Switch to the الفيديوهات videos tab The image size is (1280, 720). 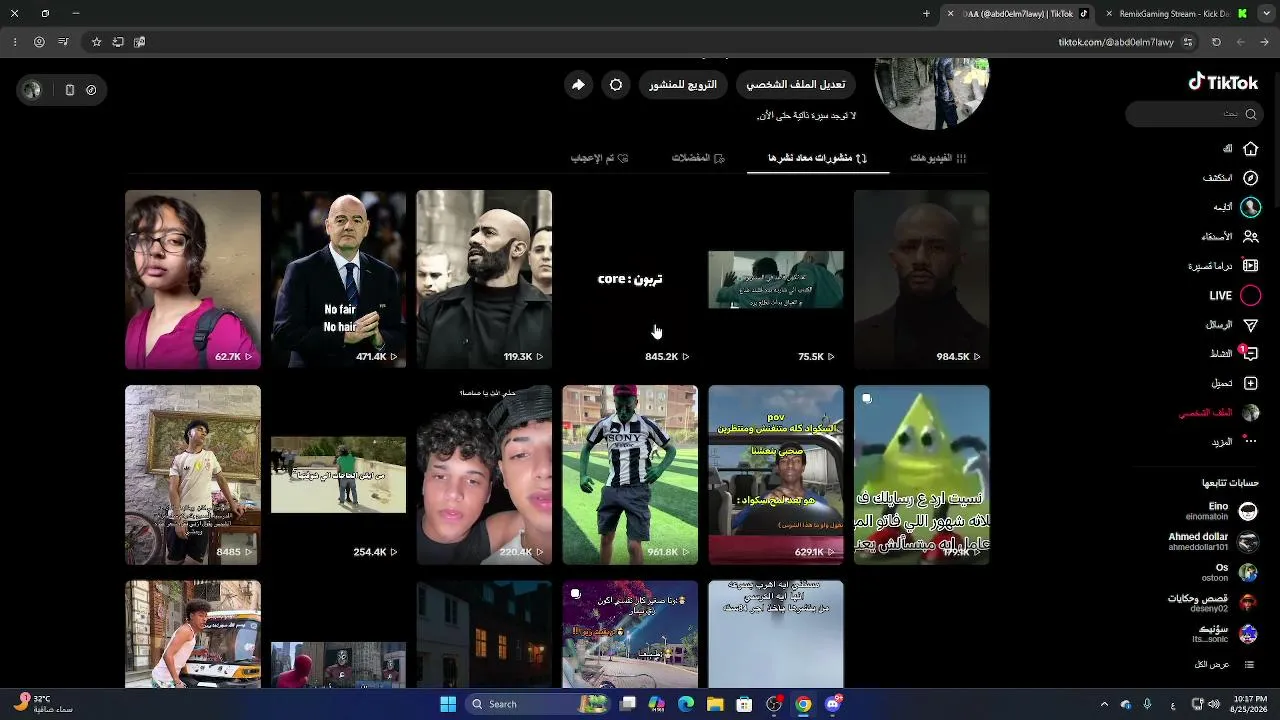938,158
